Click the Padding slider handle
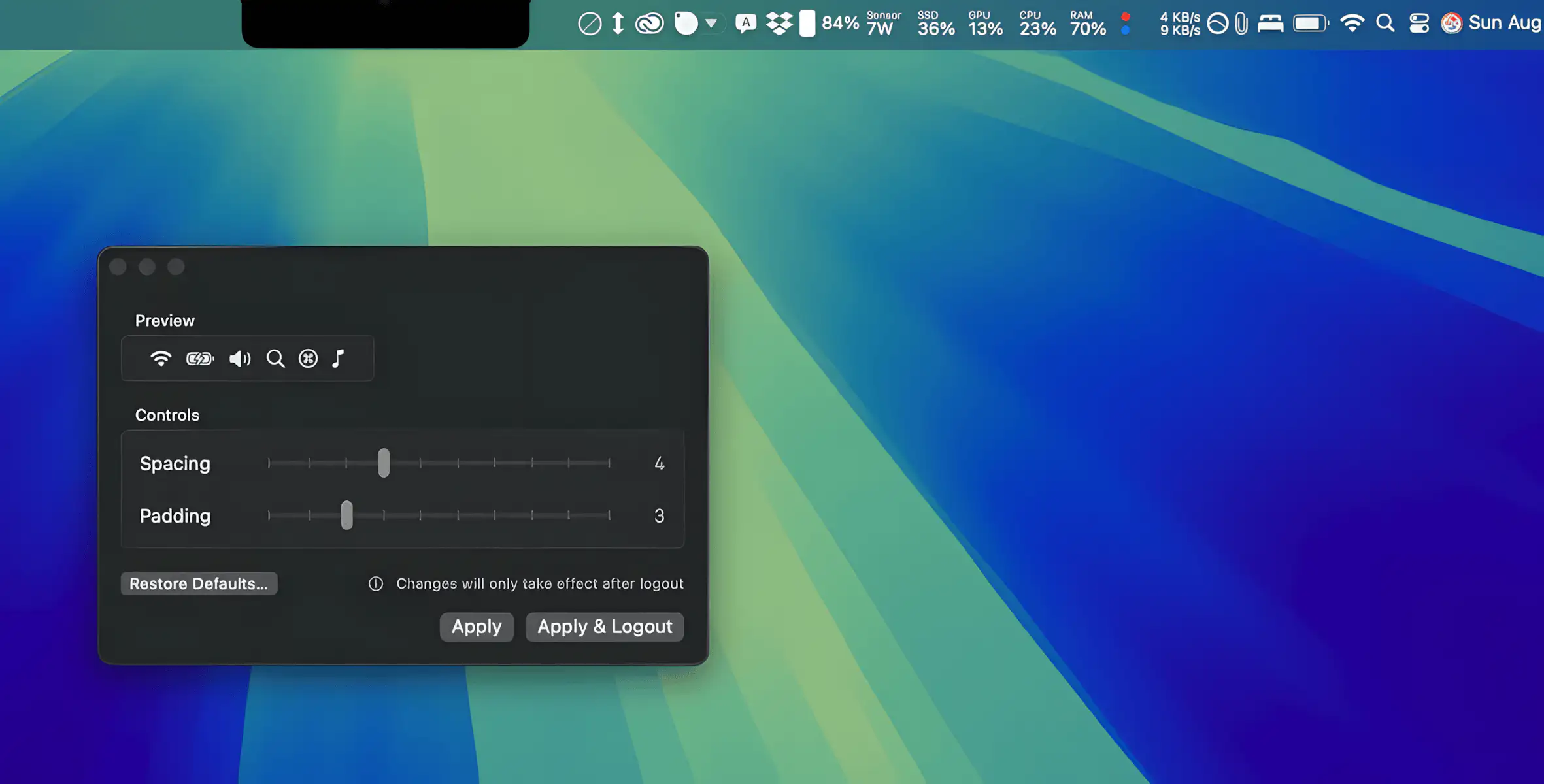Image resolution: width=1544 pixels, height=784 pixels. [x=347, y=515]
